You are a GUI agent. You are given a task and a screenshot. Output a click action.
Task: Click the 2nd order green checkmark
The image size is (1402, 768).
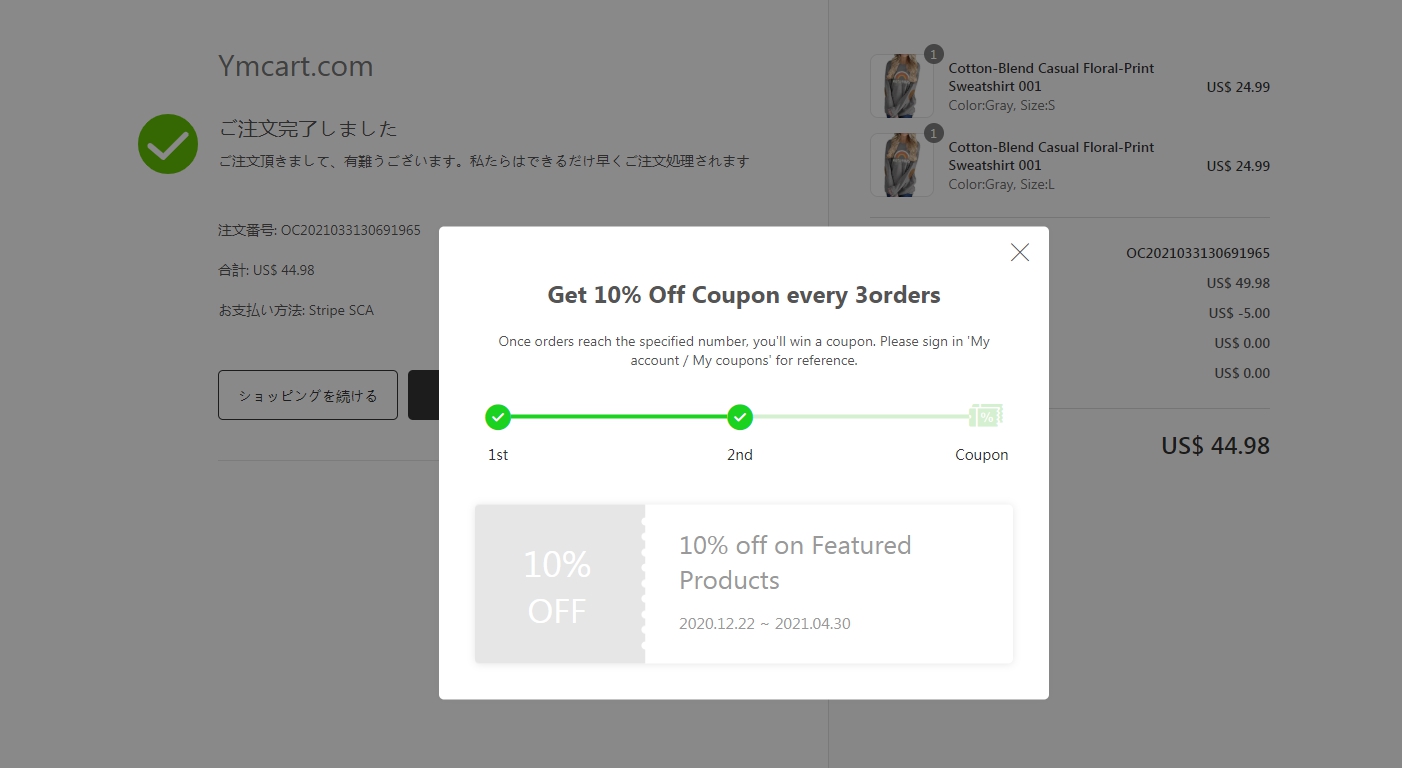[740, 417]
